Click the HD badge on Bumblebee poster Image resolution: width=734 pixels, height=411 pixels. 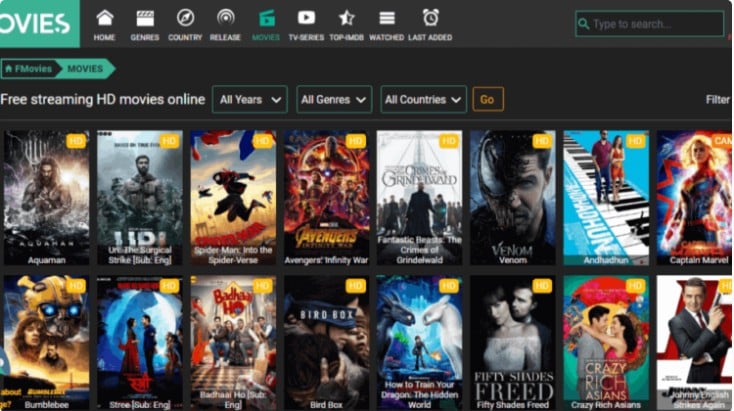(76, 286)
